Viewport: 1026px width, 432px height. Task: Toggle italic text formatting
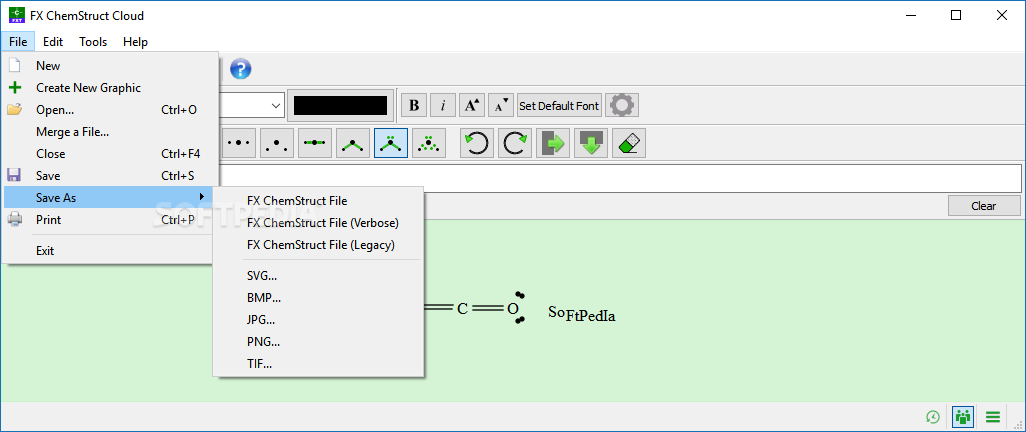click(443, 105)
